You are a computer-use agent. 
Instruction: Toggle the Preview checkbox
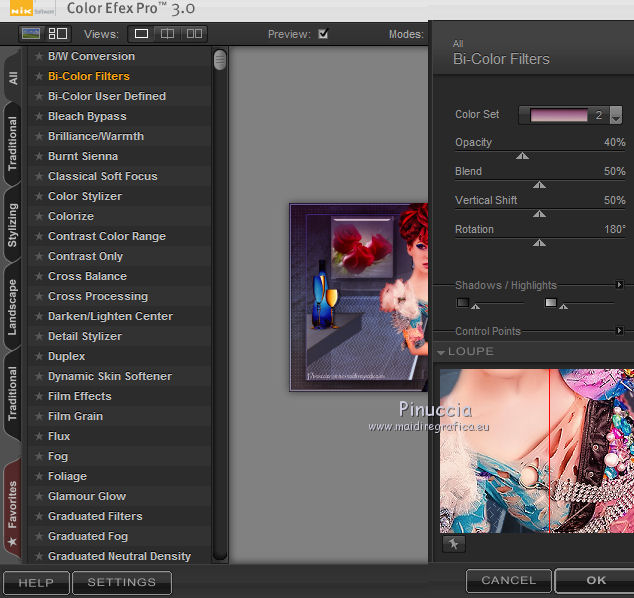[322, 34]
